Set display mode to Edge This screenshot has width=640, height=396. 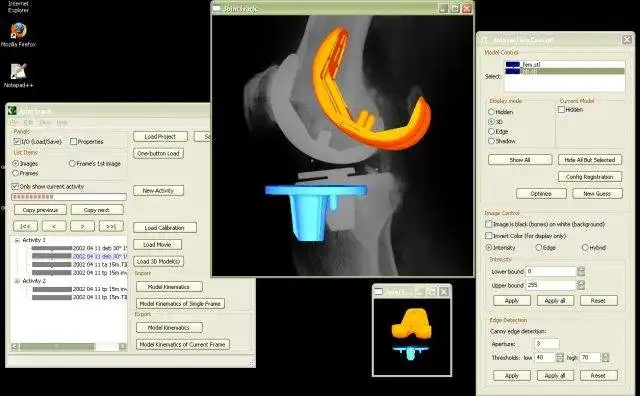click(491, 131)
